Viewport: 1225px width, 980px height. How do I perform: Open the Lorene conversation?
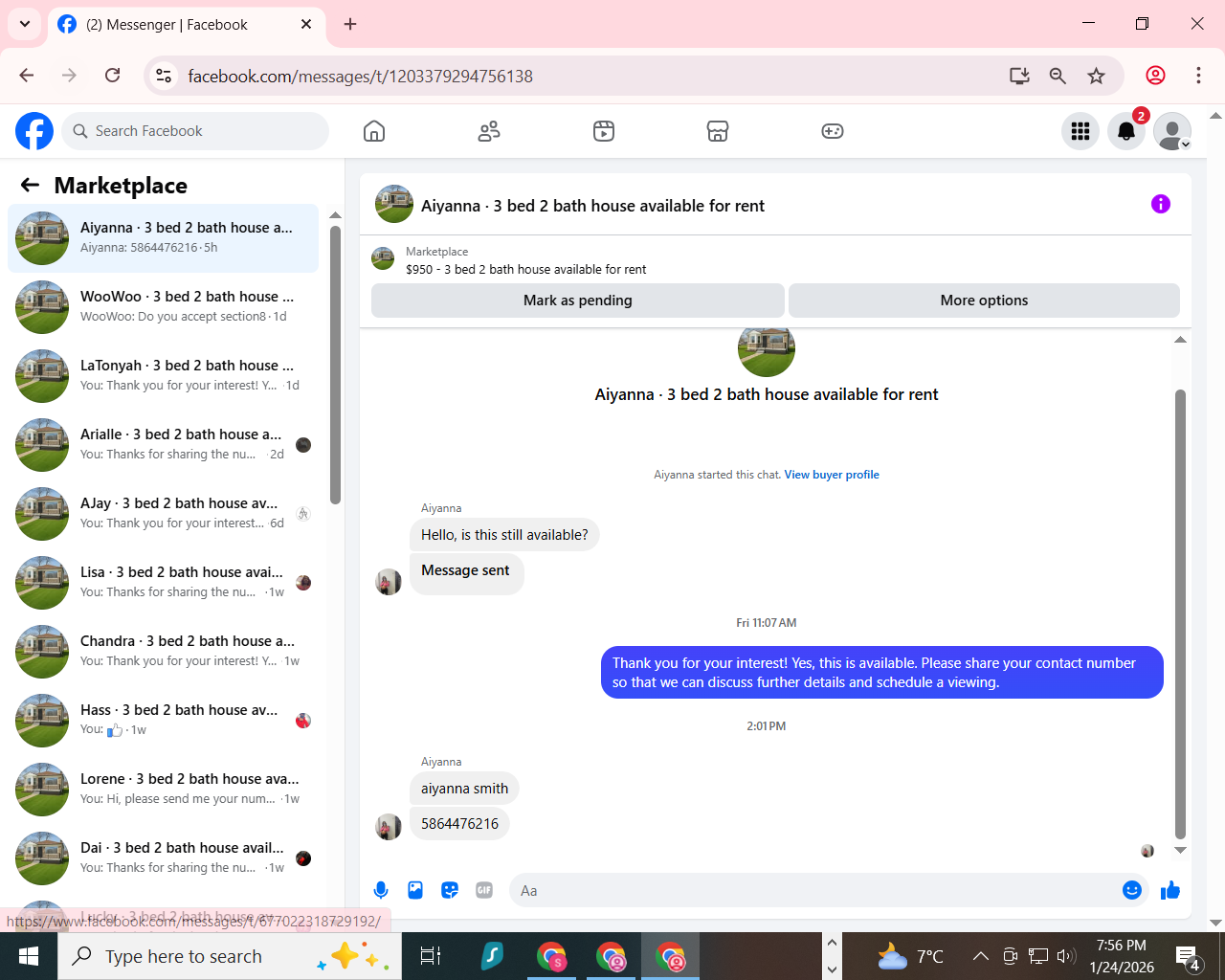(x=164, y=789)
